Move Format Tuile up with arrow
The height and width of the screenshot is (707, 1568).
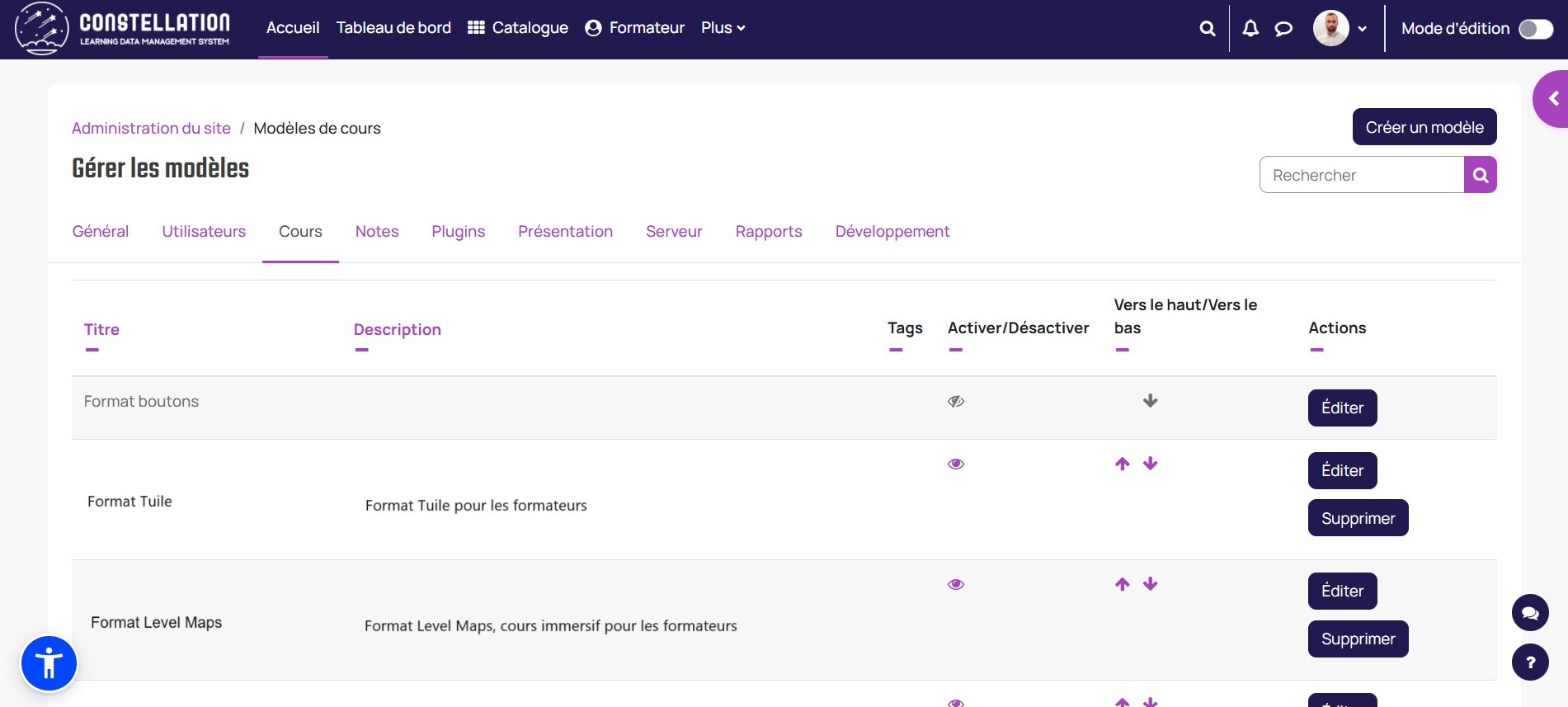pos(1122,464)
